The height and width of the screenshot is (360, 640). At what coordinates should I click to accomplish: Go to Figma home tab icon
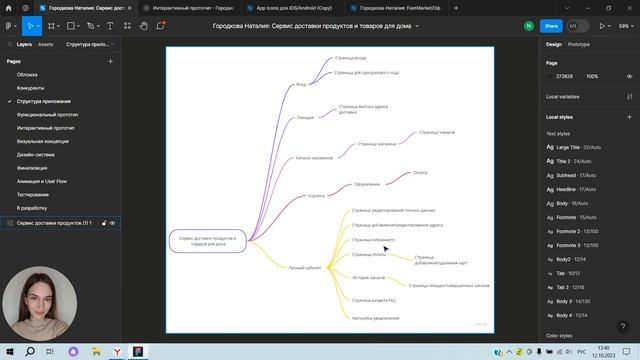[8, 8]
